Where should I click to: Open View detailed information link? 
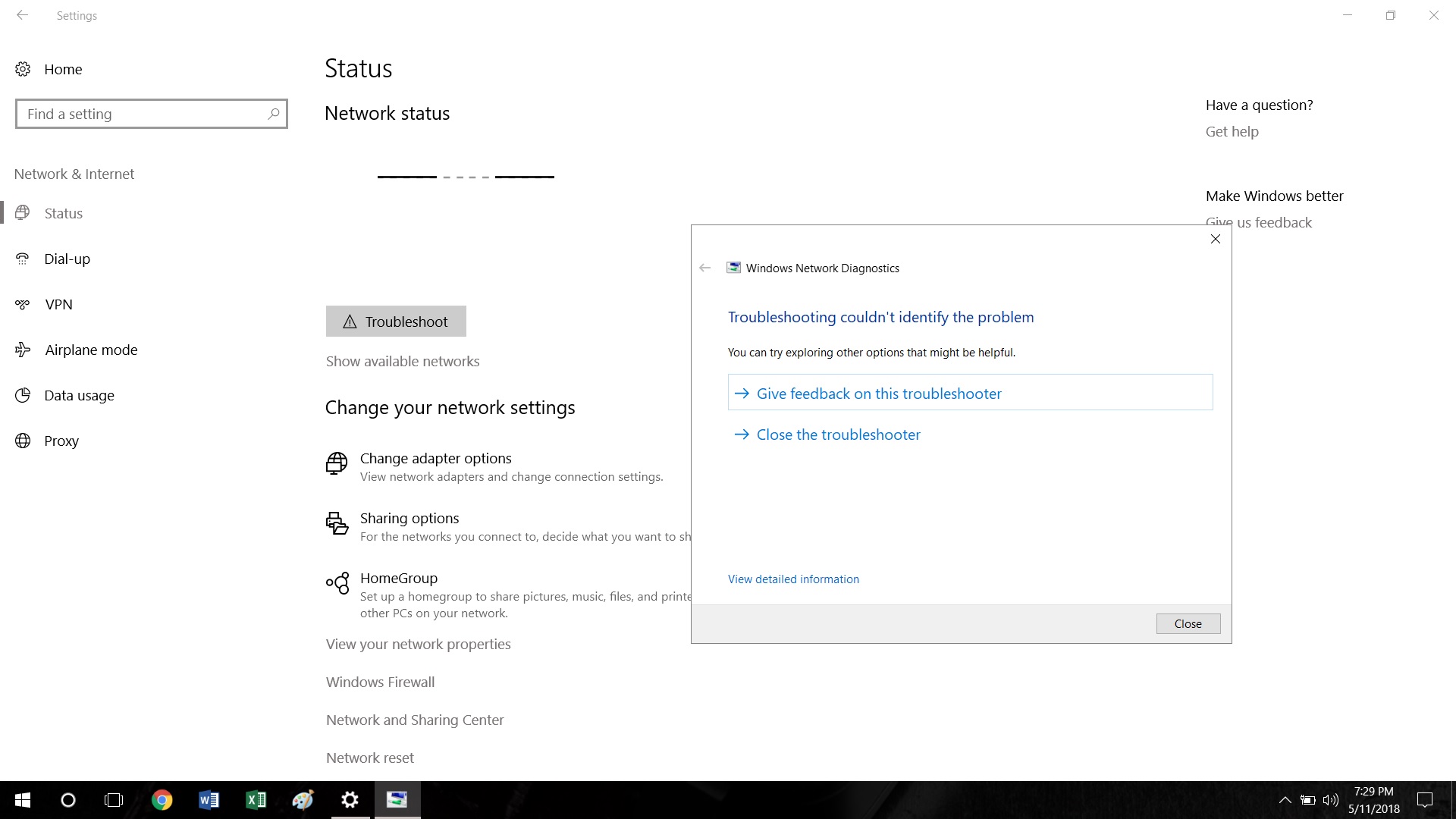pyautogui.click(x=793, y=579)
